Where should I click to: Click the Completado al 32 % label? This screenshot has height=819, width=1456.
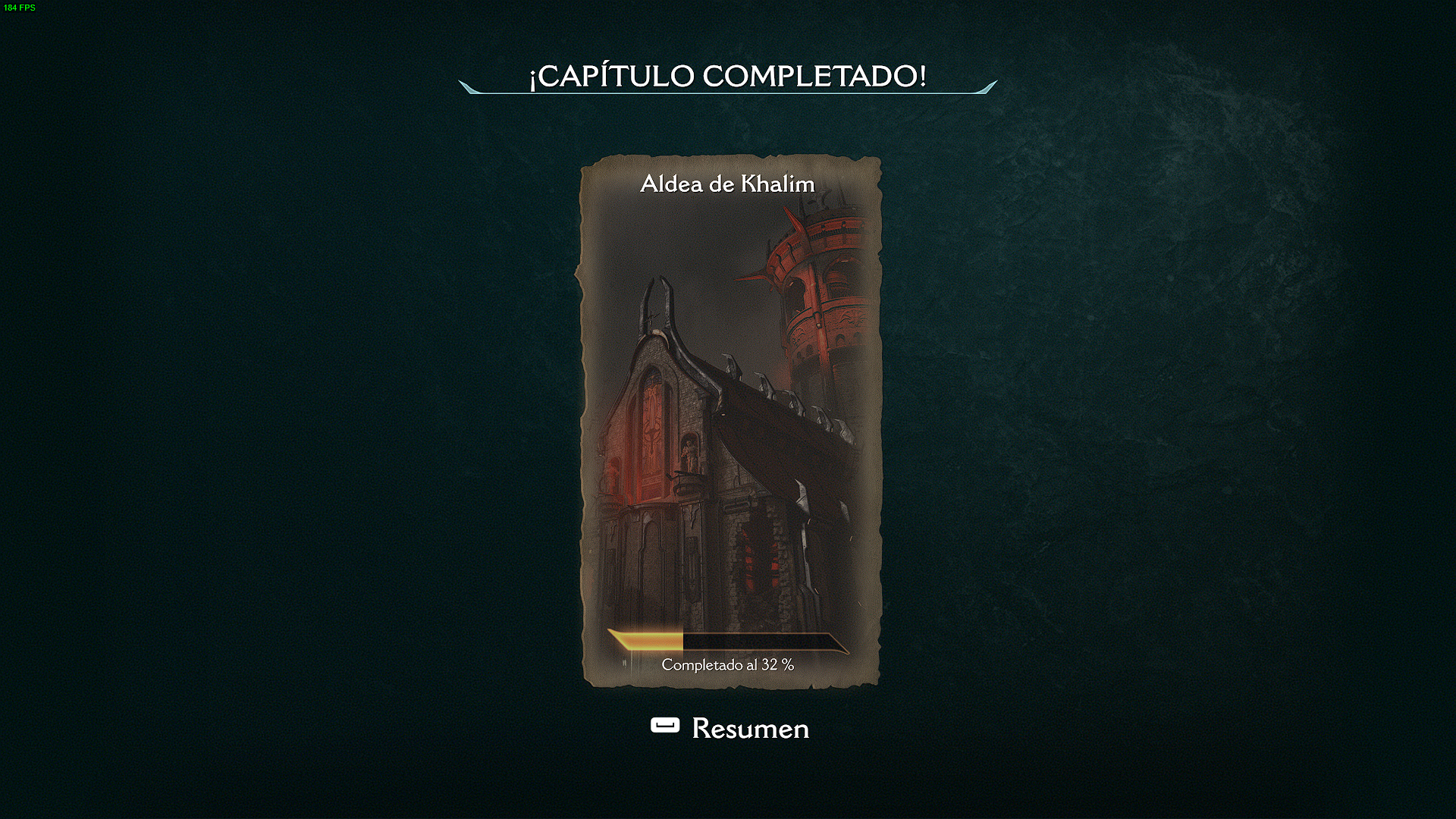click(727, 665)
